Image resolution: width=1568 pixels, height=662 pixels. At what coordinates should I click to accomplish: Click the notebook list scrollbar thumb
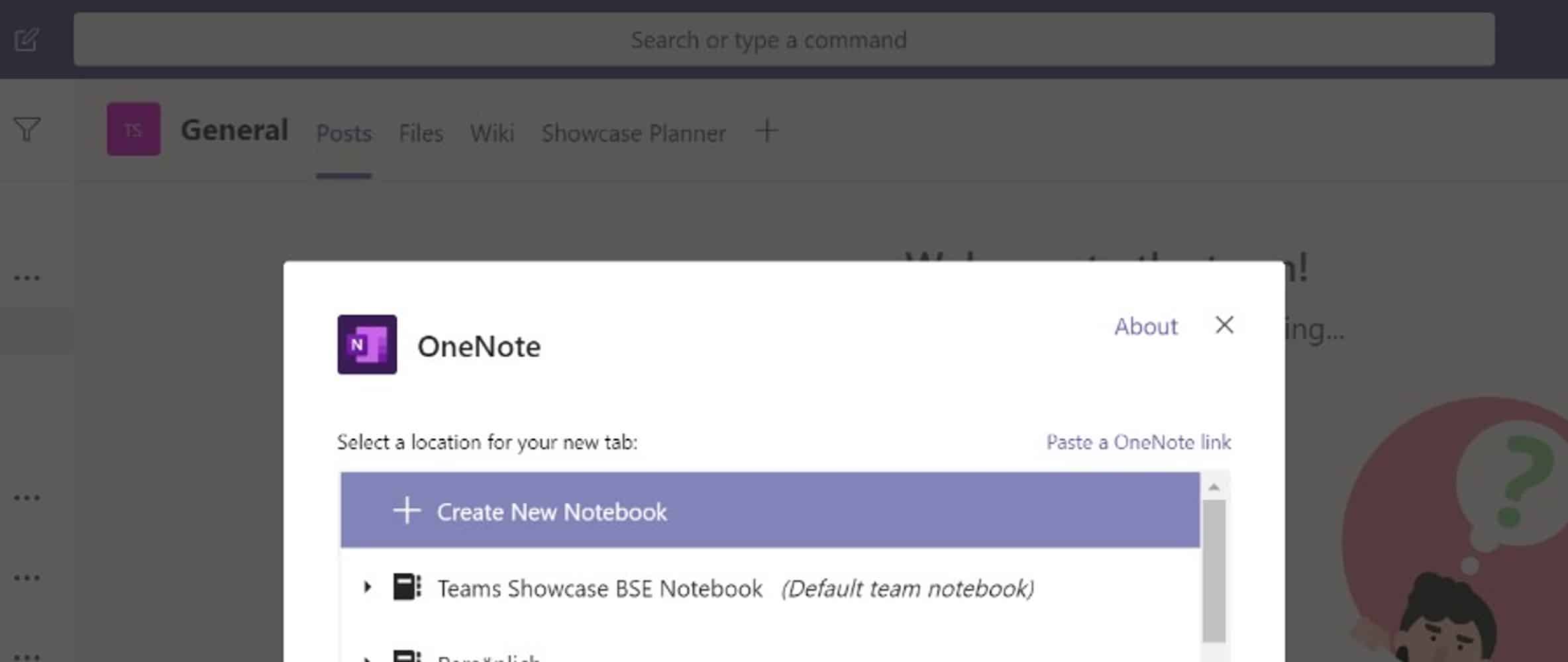[1214, 571]
